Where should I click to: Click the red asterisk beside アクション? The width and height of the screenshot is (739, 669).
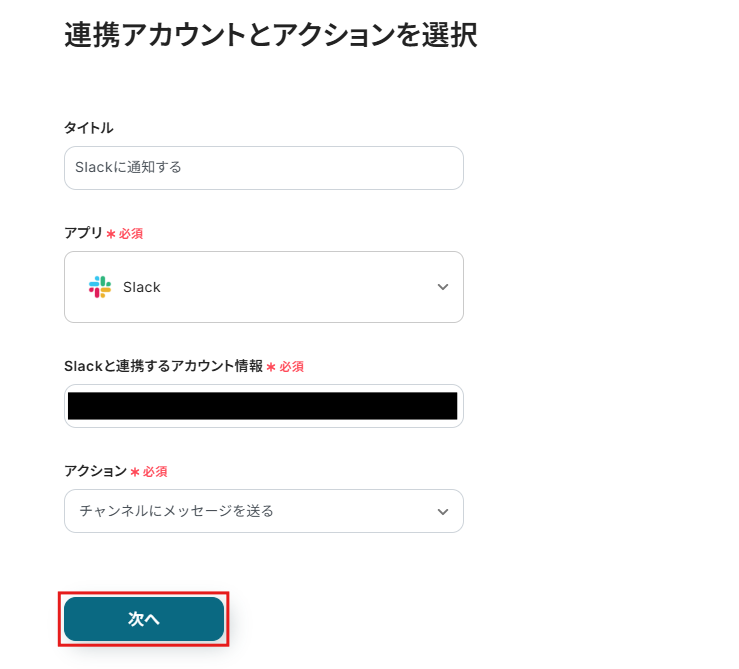135,472
